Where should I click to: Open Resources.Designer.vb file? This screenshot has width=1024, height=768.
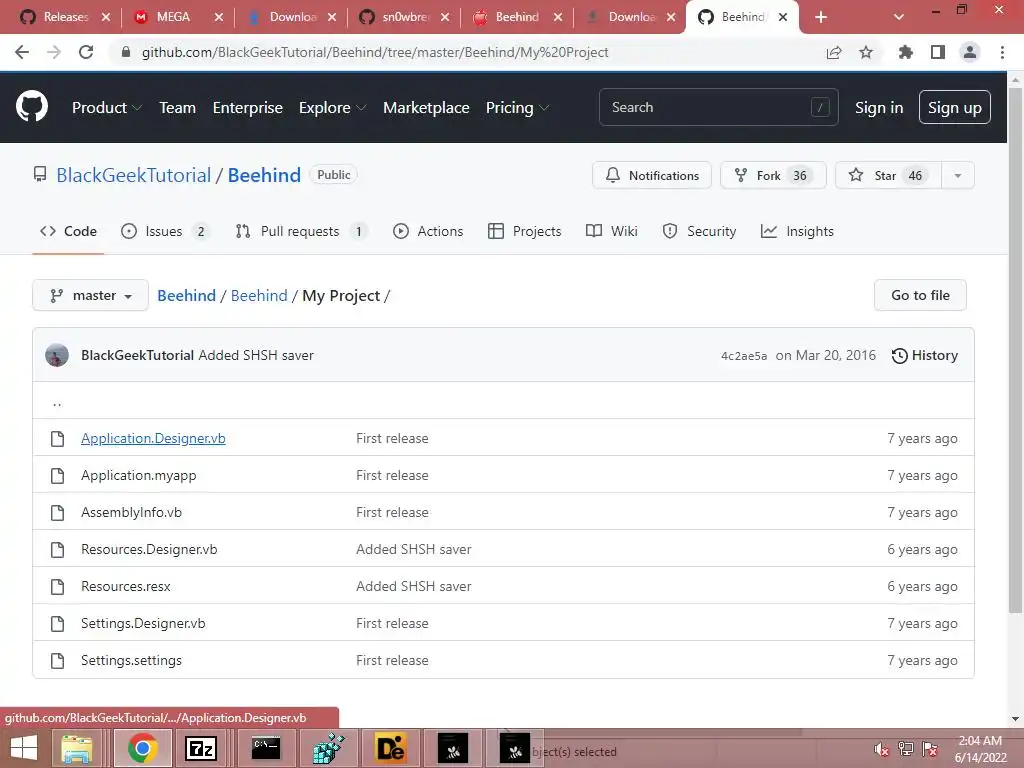pyautogui.click(x=149, y=549)
